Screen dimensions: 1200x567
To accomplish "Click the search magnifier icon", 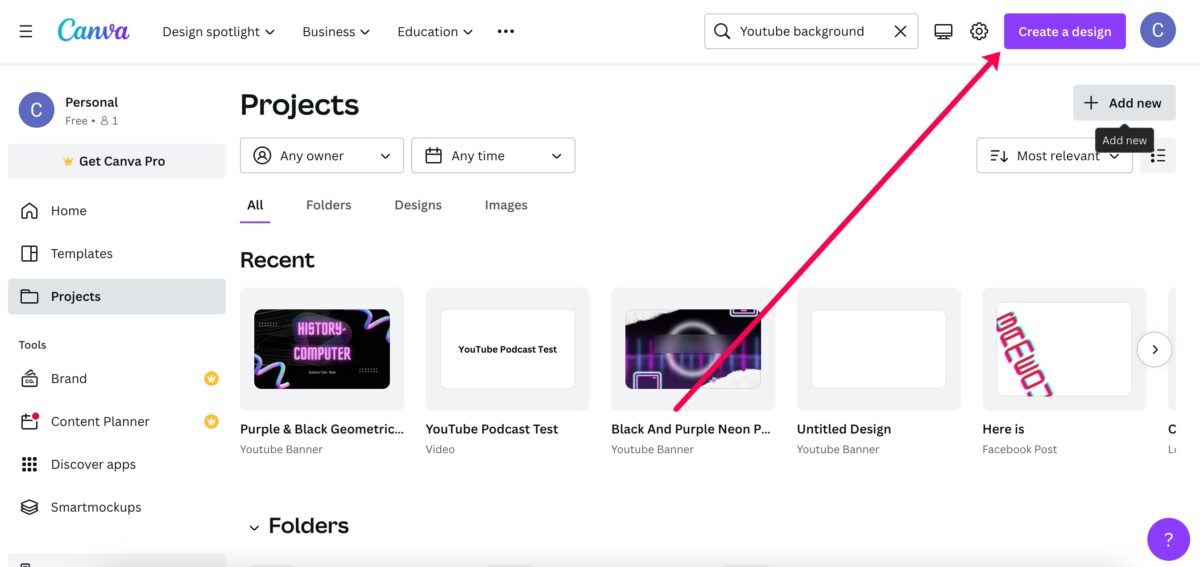I will pyautogui.click(x=722, y=31).
